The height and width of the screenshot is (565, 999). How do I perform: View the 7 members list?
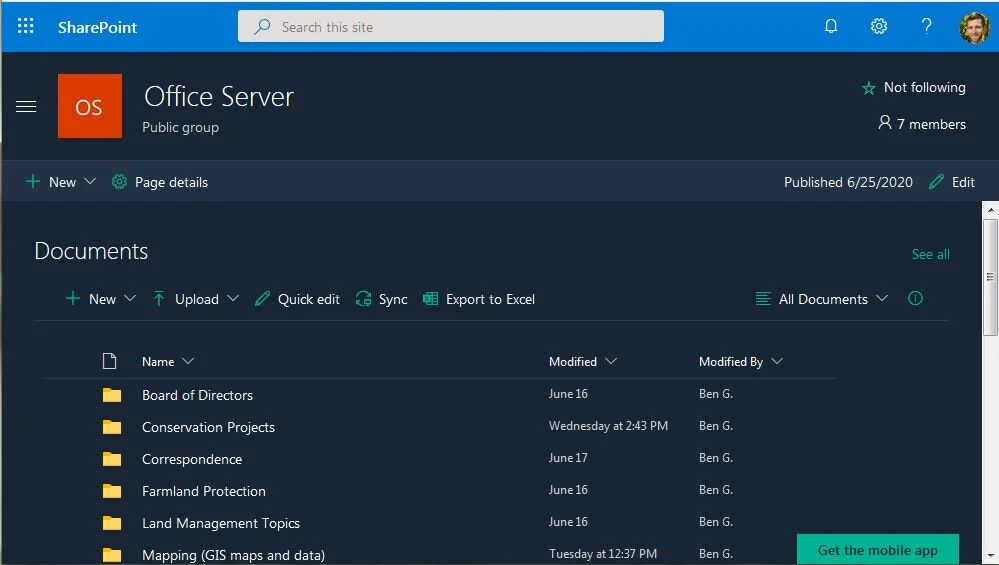click(921, 124)
